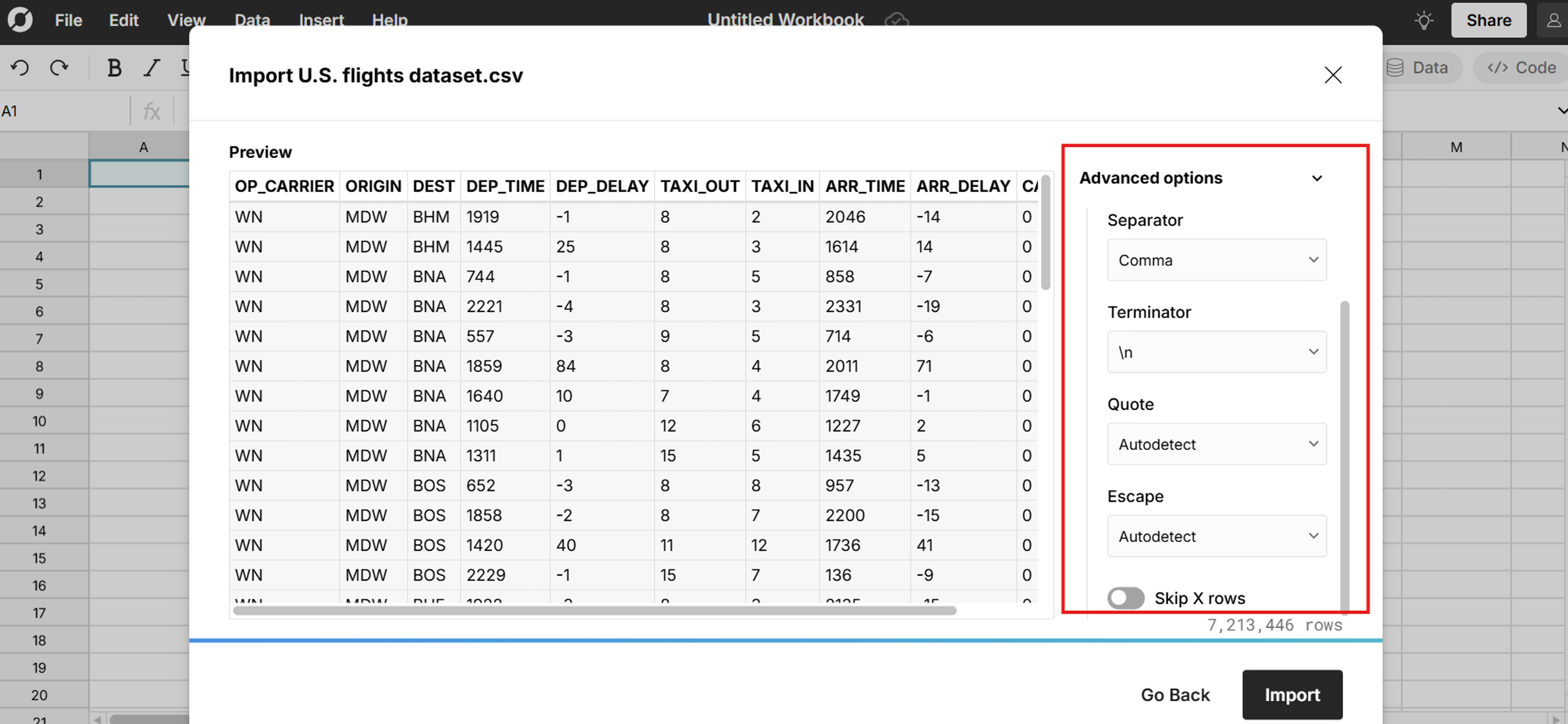The height and width of the screenshot is (724, 1568).
Task: Click the Import button
Action: point(1292,694)
